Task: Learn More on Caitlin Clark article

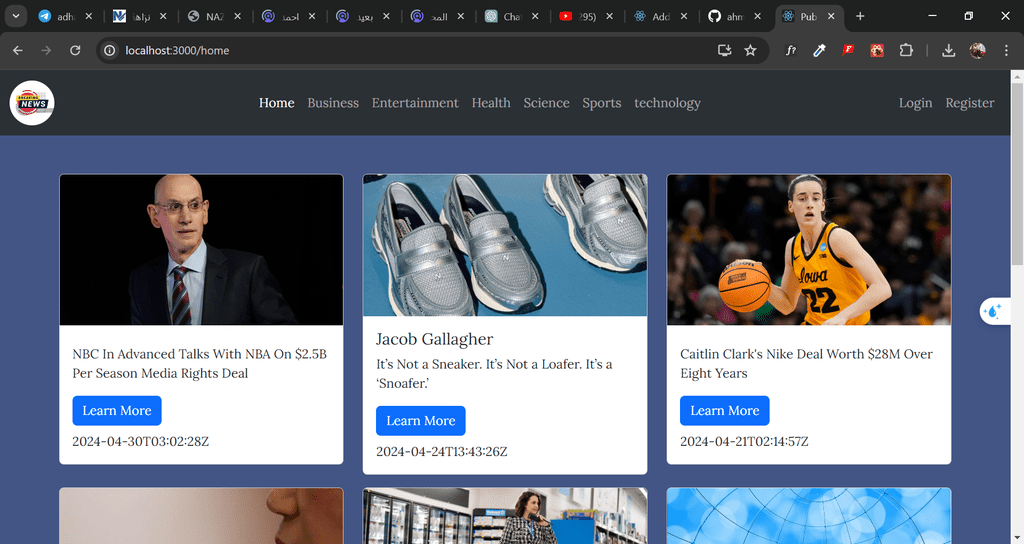Action: click(x=725, y=411)
